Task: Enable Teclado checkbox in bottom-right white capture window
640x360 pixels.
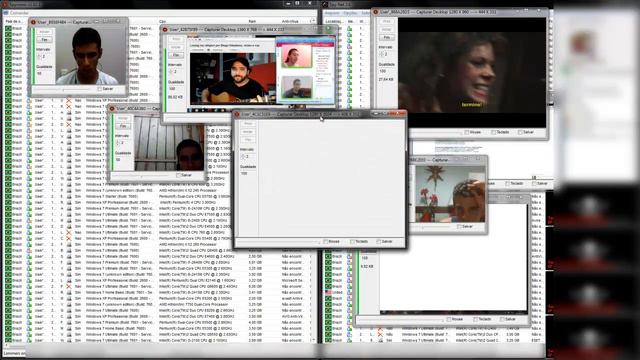Action: click(x=476, y=319)
